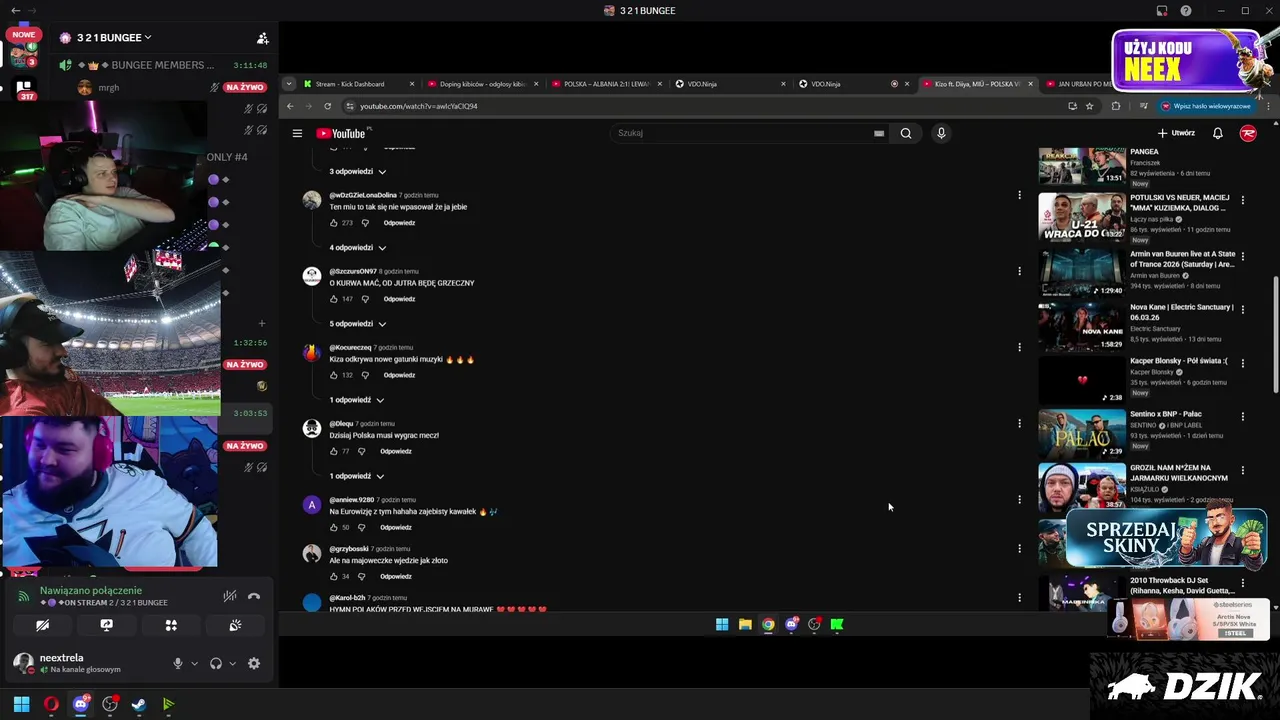The image size is (1280, 720).
Task: Open more options for @SzczursON97 comment
Action: [1019, 271]
